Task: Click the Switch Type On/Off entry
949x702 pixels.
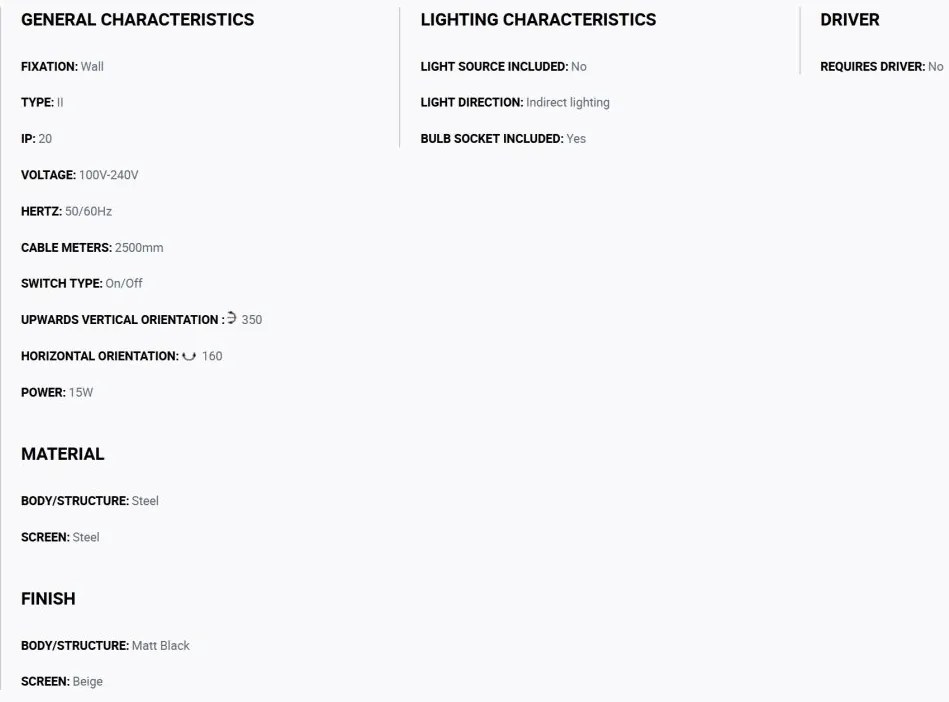Action: (82, 283)
